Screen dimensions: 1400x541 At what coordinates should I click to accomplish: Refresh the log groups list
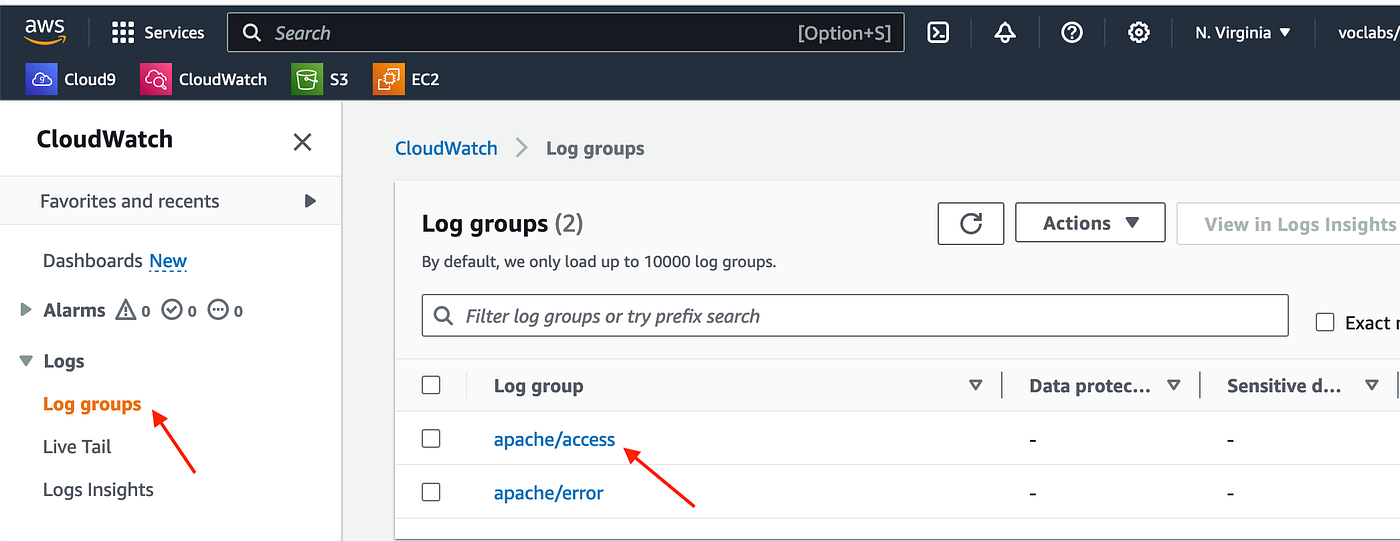pyautogui.click(x=971, y=224)
